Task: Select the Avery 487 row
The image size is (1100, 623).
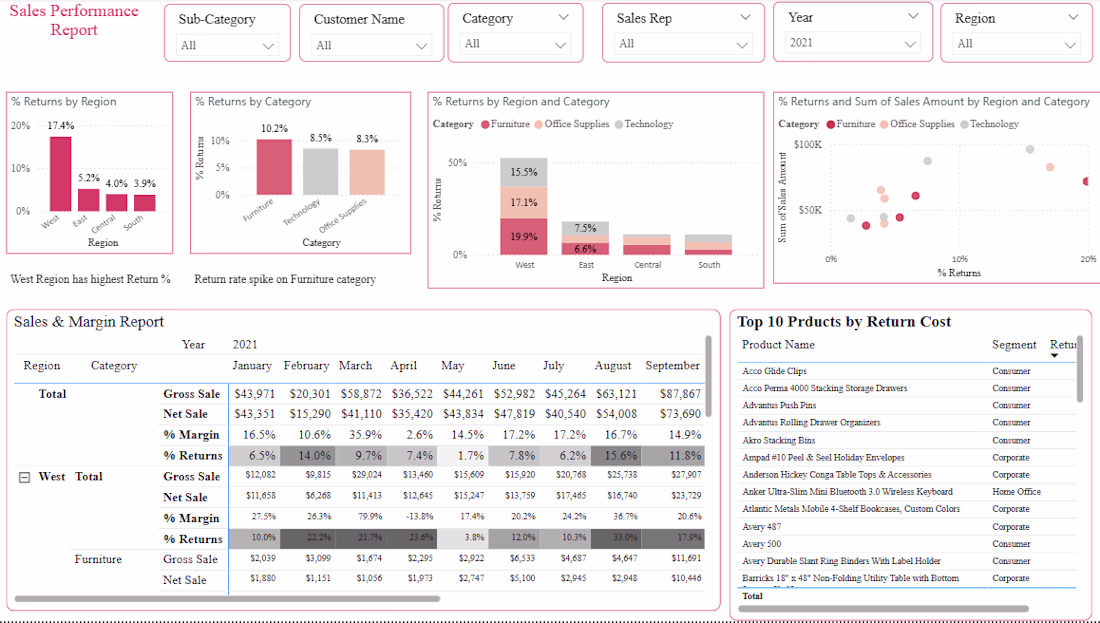Action: 907,527
